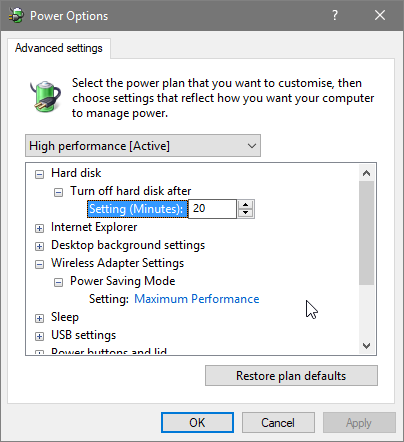This screenshot has height=442, width=404.
Task: Click Restore plan defaults button
Action: pyautogui.click(x=291, y=376)
